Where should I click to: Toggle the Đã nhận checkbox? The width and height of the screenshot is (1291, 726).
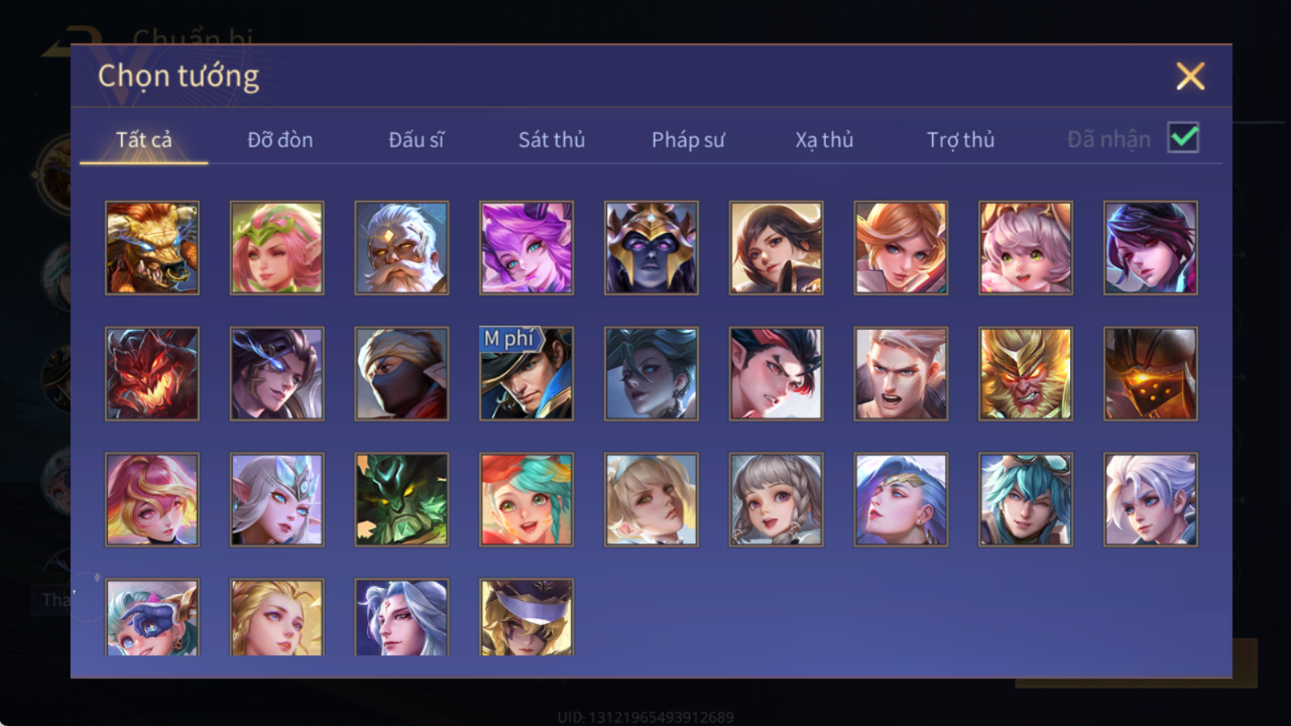click(x=1183, y=139)
